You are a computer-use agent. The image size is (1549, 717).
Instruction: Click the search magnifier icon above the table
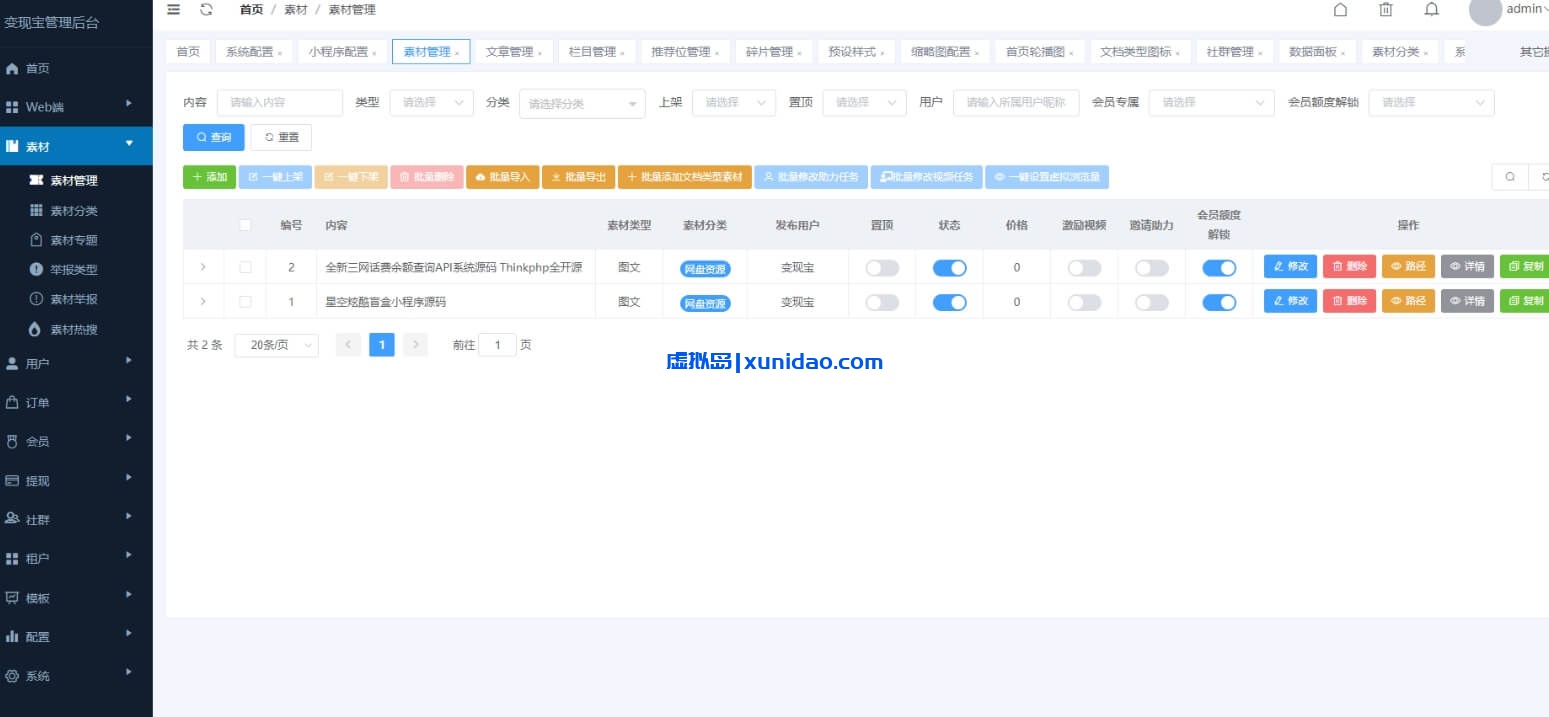click(1510, 176)
